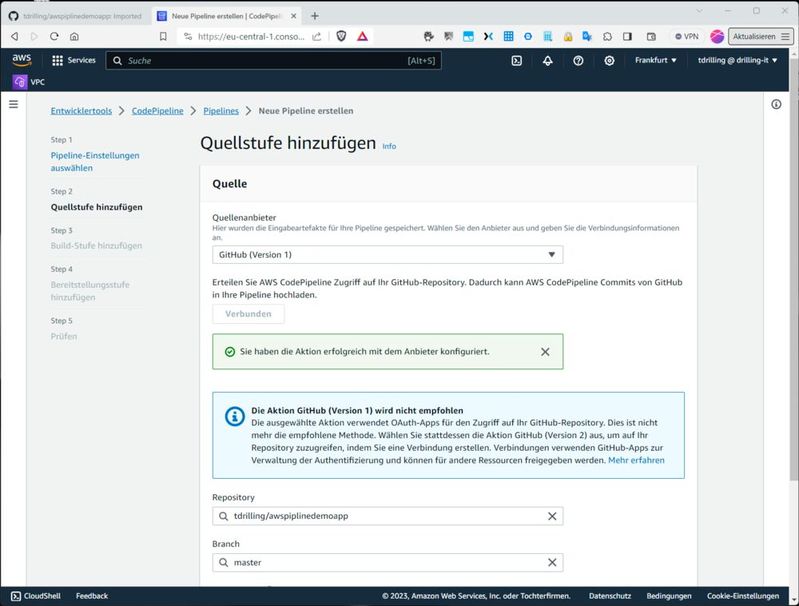Open the browser hamburger menu
This screenshot has width=799, height=606.
[x=785, y=36]
